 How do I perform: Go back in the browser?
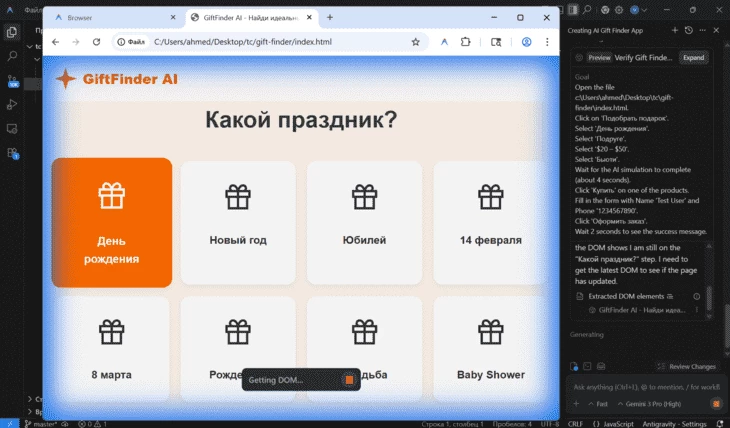(55, 42)
